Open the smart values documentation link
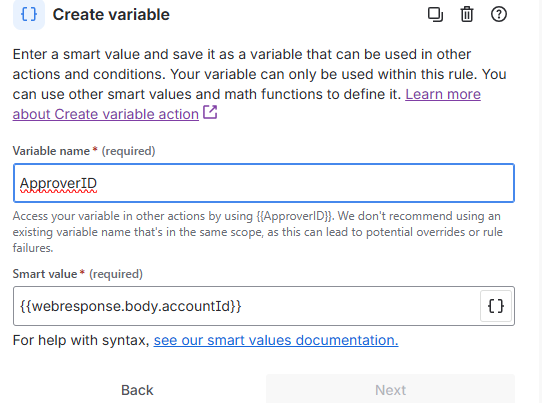 (276, 340)
